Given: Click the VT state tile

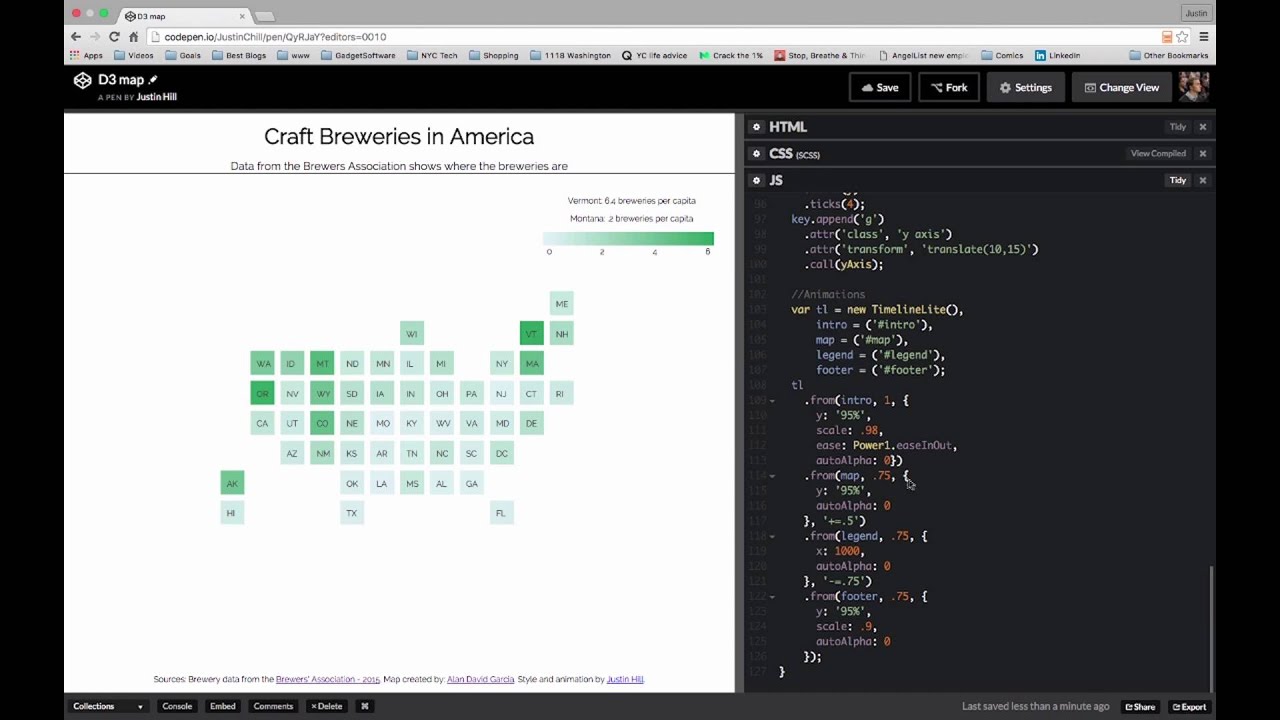Looking at the screenshot, I should tap(531, 334).
